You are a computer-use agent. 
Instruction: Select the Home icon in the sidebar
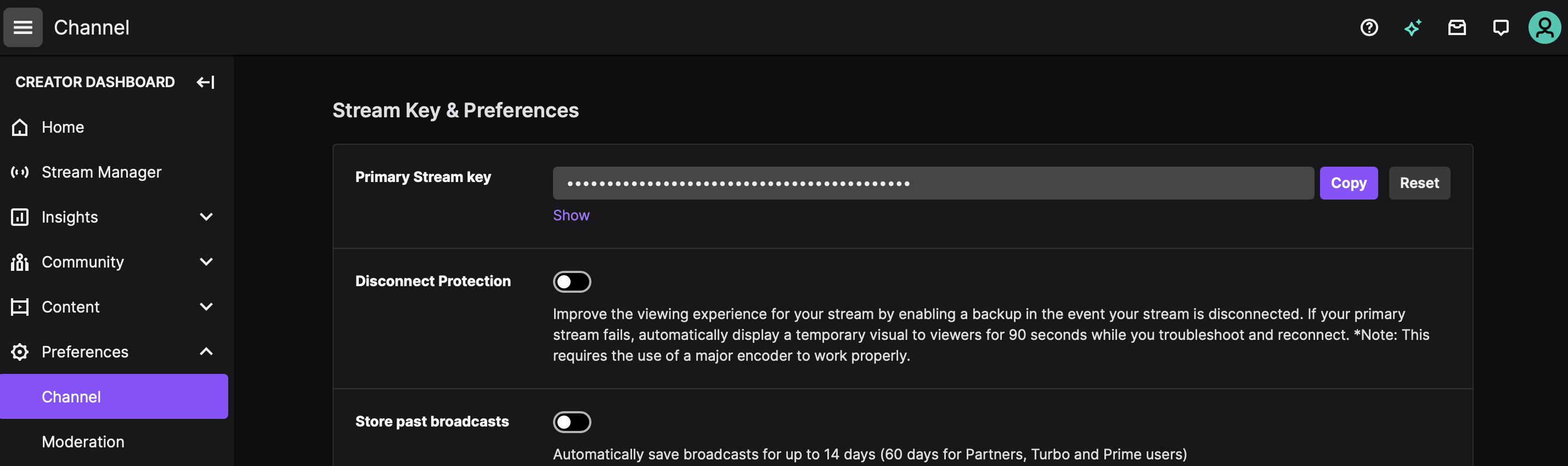pos(19,127)
